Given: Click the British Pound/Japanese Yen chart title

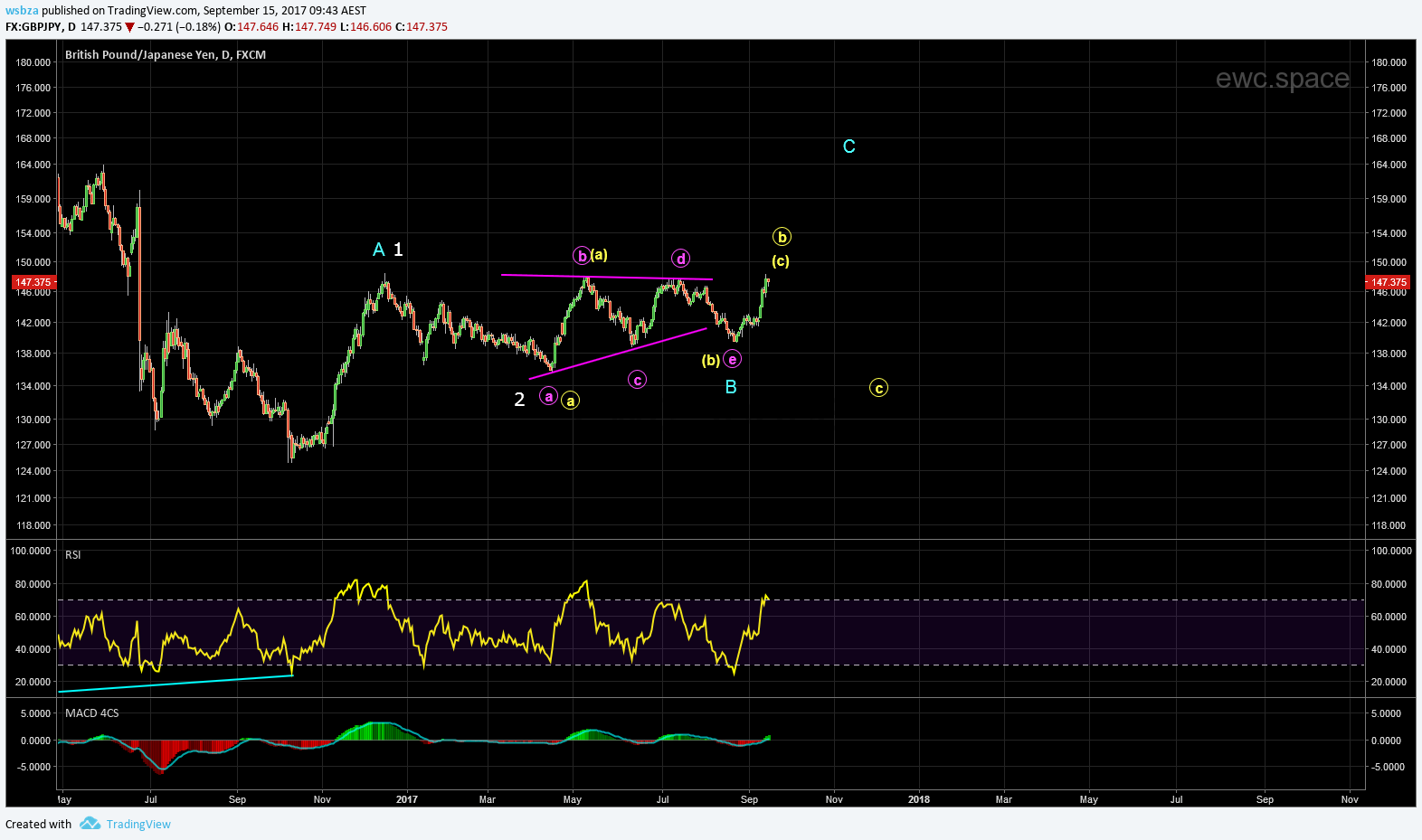Looking at the screenshot, I should (x=165, y=55).
